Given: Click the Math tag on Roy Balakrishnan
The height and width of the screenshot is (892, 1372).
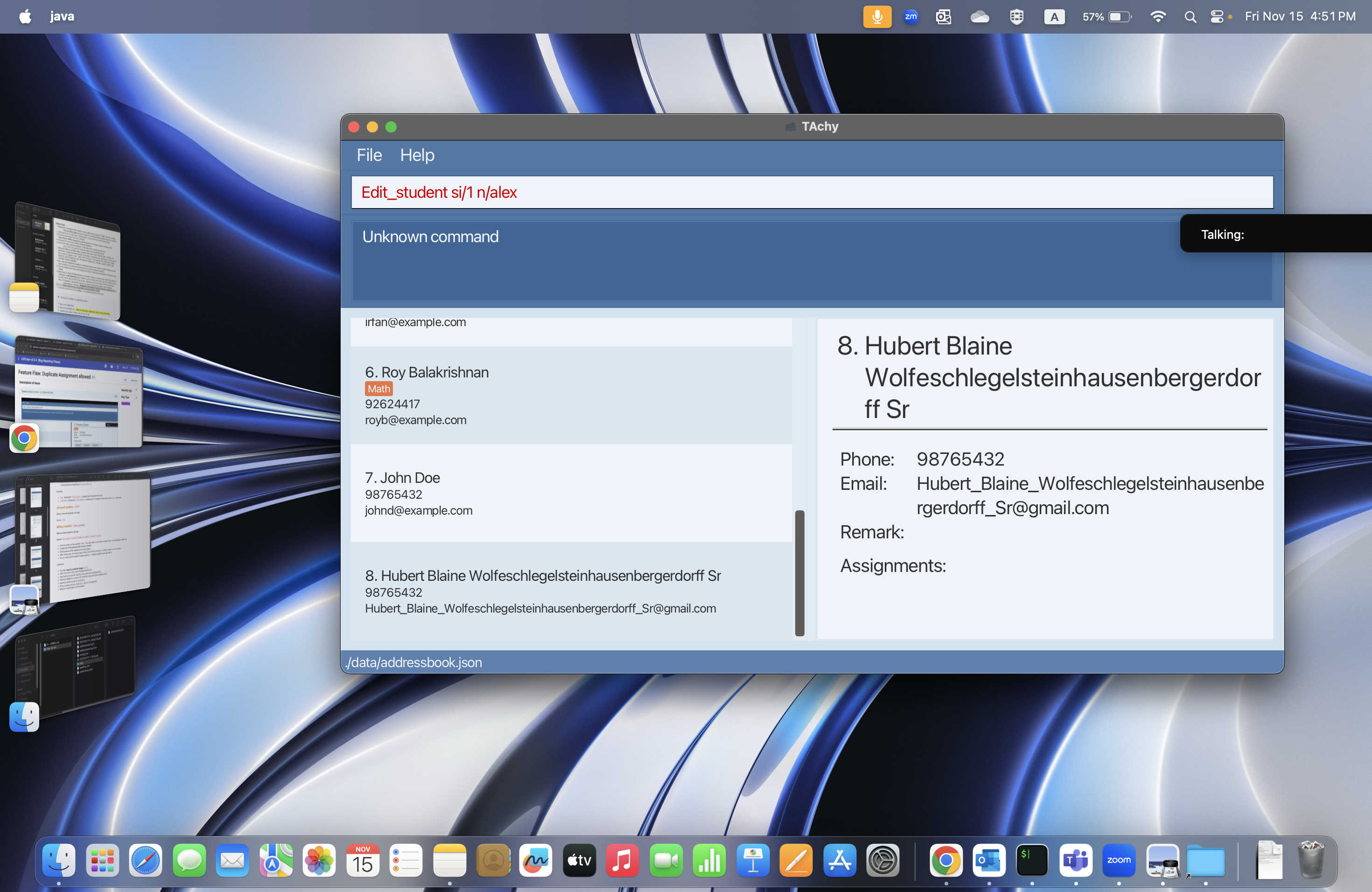Looking at the screenshot, I should [x=378, y=388].
